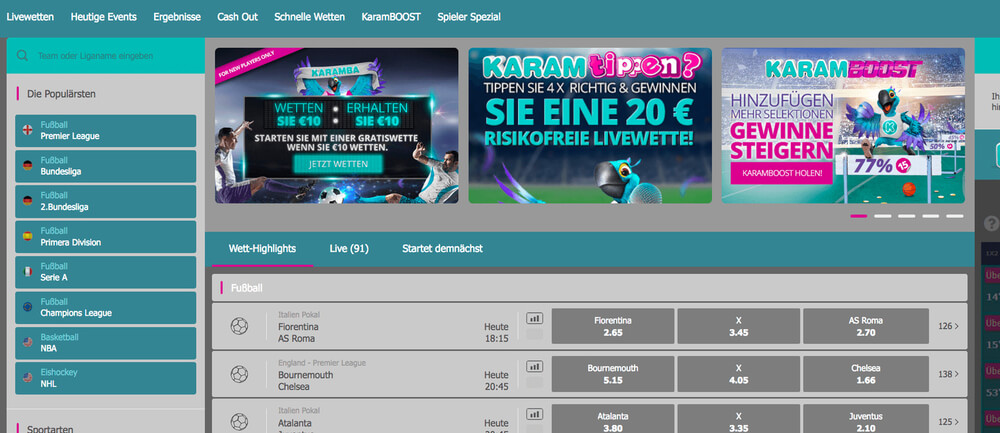Click Italian flag icon beside Serie A
The height and width of the screenshot is (433, 1000).
(27, 272)
